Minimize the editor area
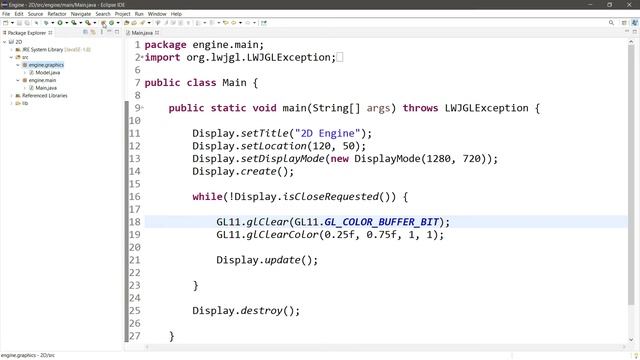 pos(627,31)
